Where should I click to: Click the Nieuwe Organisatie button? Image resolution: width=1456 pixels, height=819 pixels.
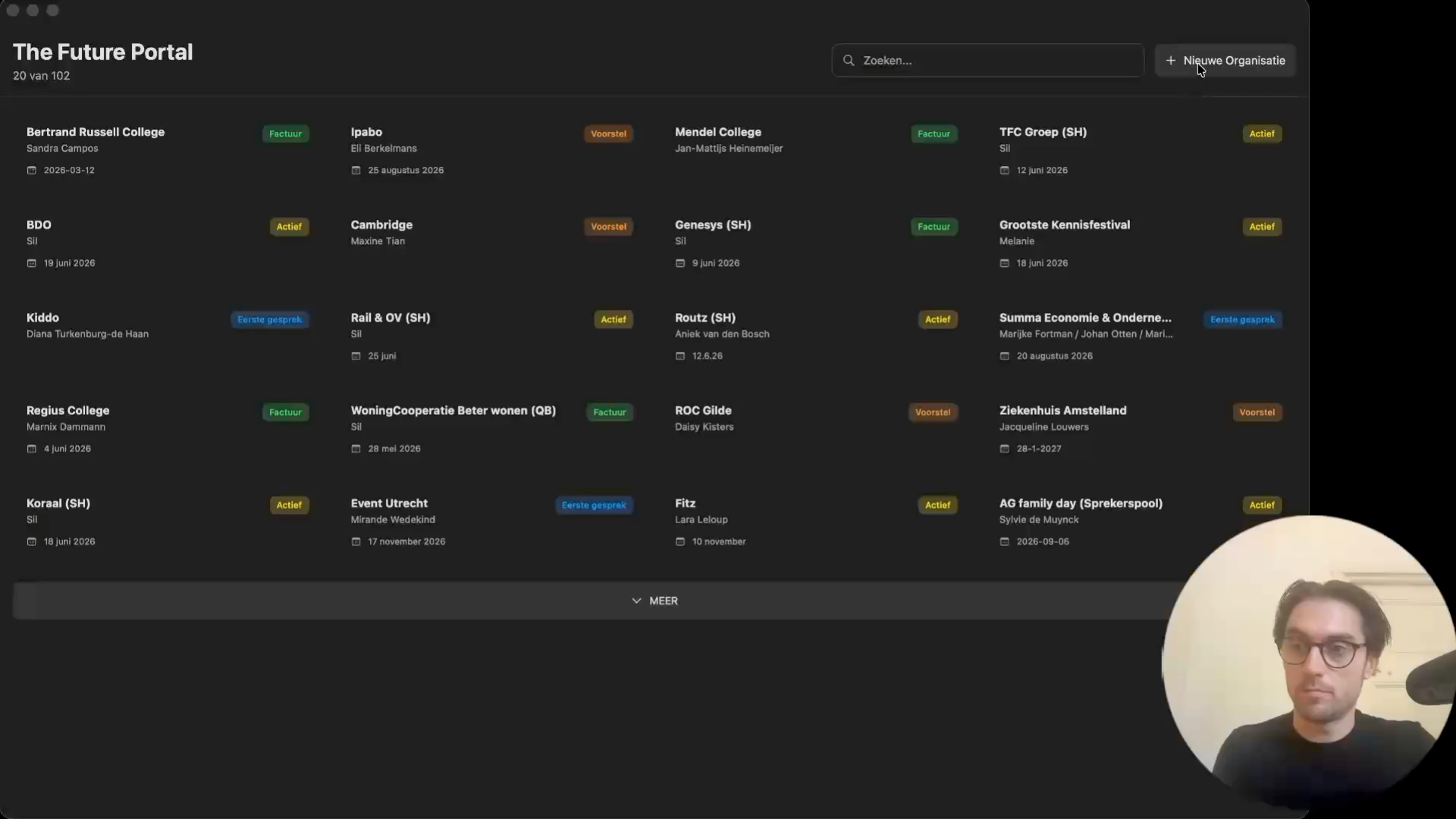tap(1225, 61)
